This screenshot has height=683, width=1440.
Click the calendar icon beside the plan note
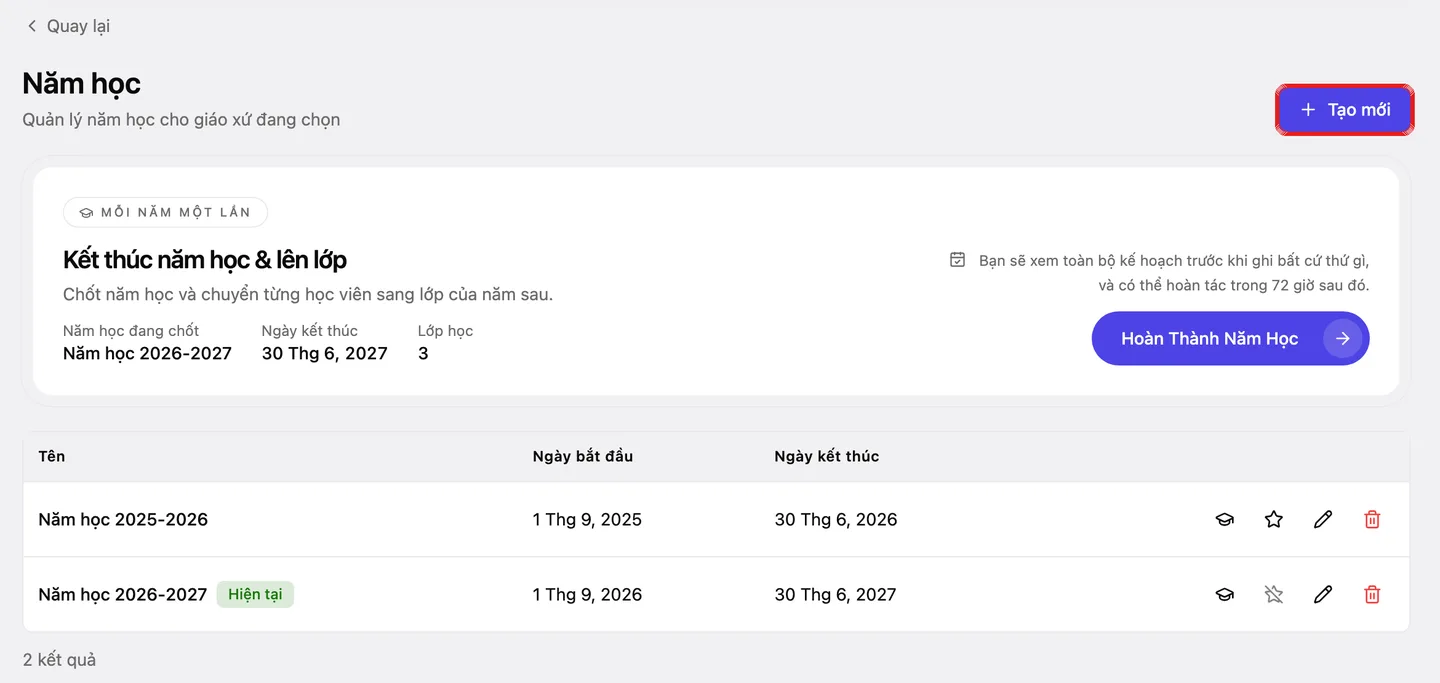(957, 260)
